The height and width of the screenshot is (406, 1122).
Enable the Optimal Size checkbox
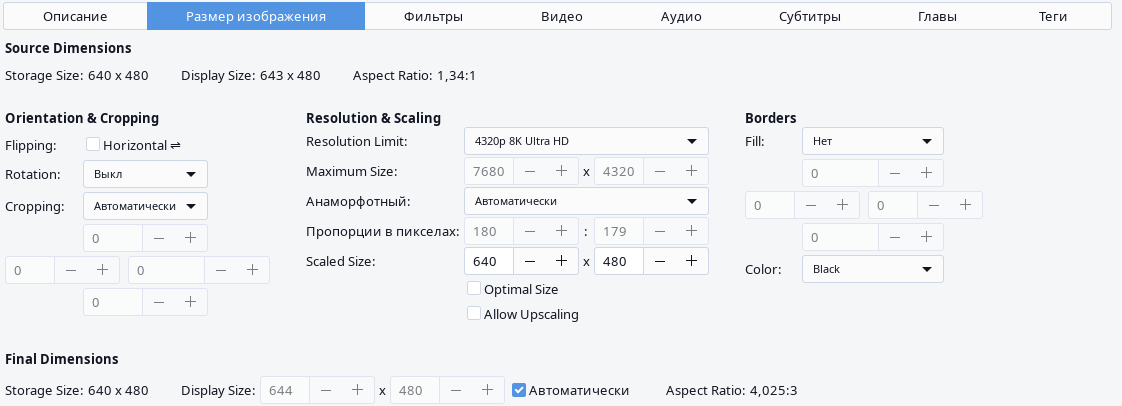coord(474,289)
